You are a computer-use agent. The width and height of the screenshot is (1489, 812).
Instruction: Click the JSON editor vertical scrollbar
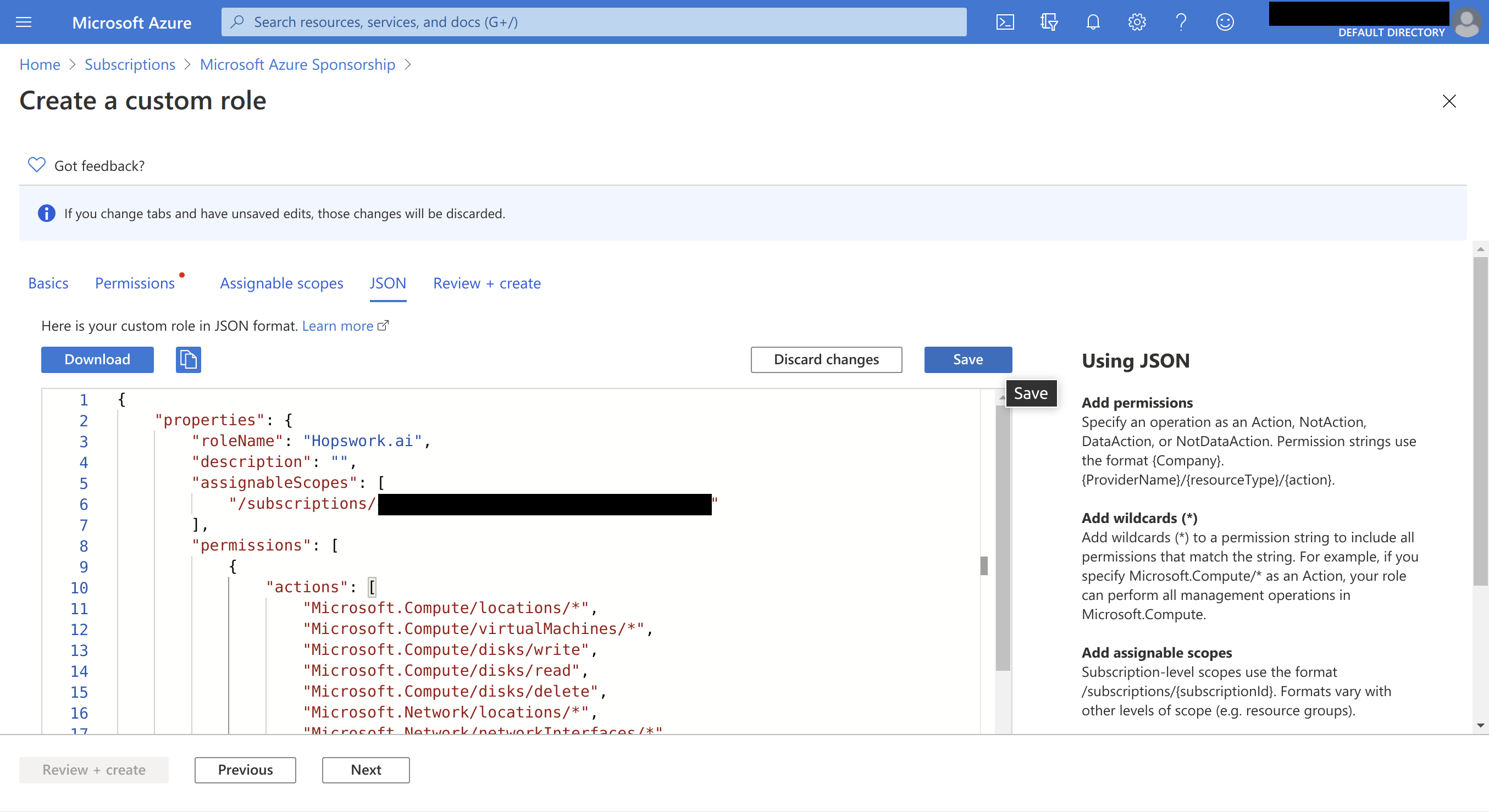tap(1003, 537)
